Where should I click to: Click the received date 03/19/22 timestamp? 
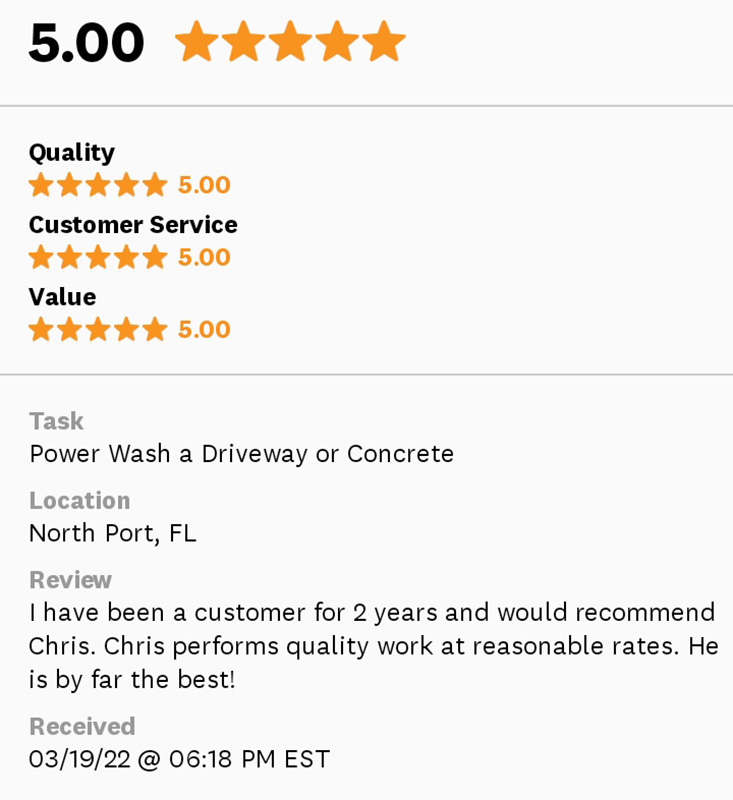point(179,759)
